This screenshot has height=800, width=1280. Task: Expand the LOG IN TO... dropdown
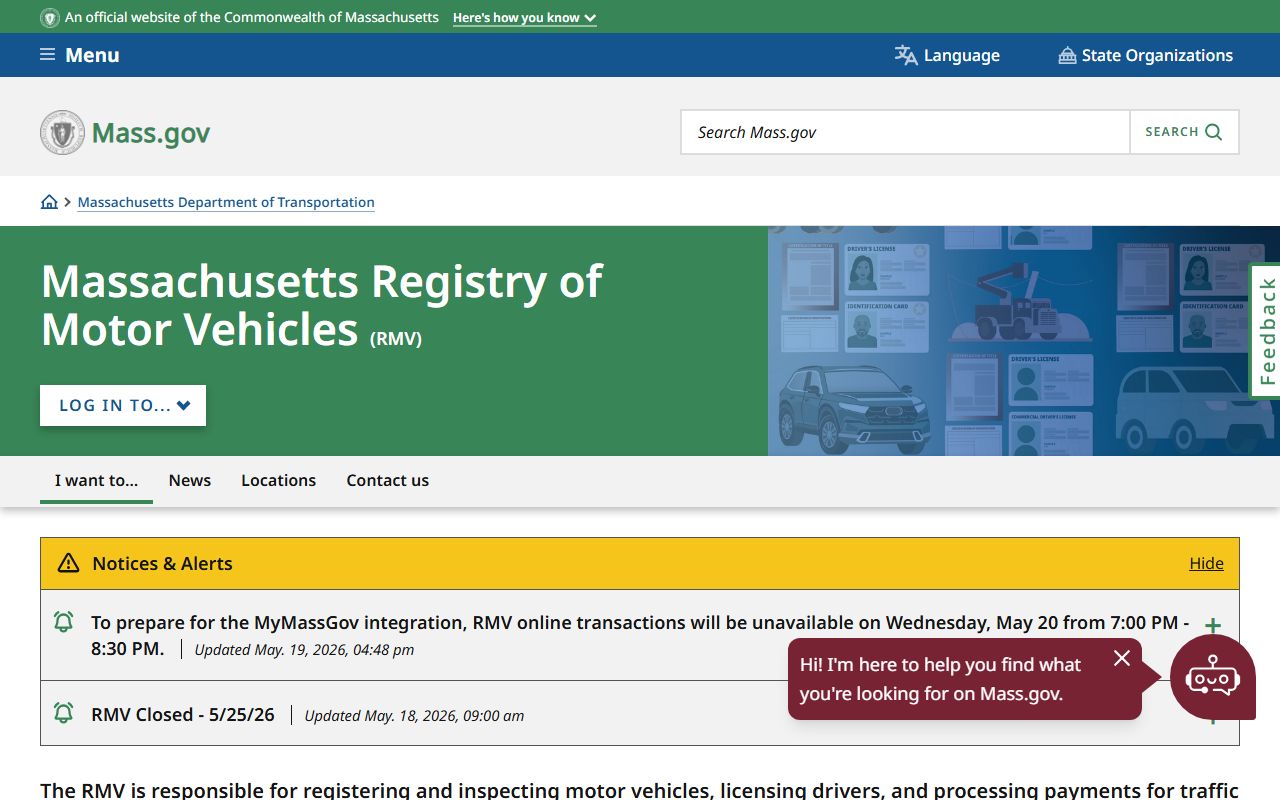(123, 405)
